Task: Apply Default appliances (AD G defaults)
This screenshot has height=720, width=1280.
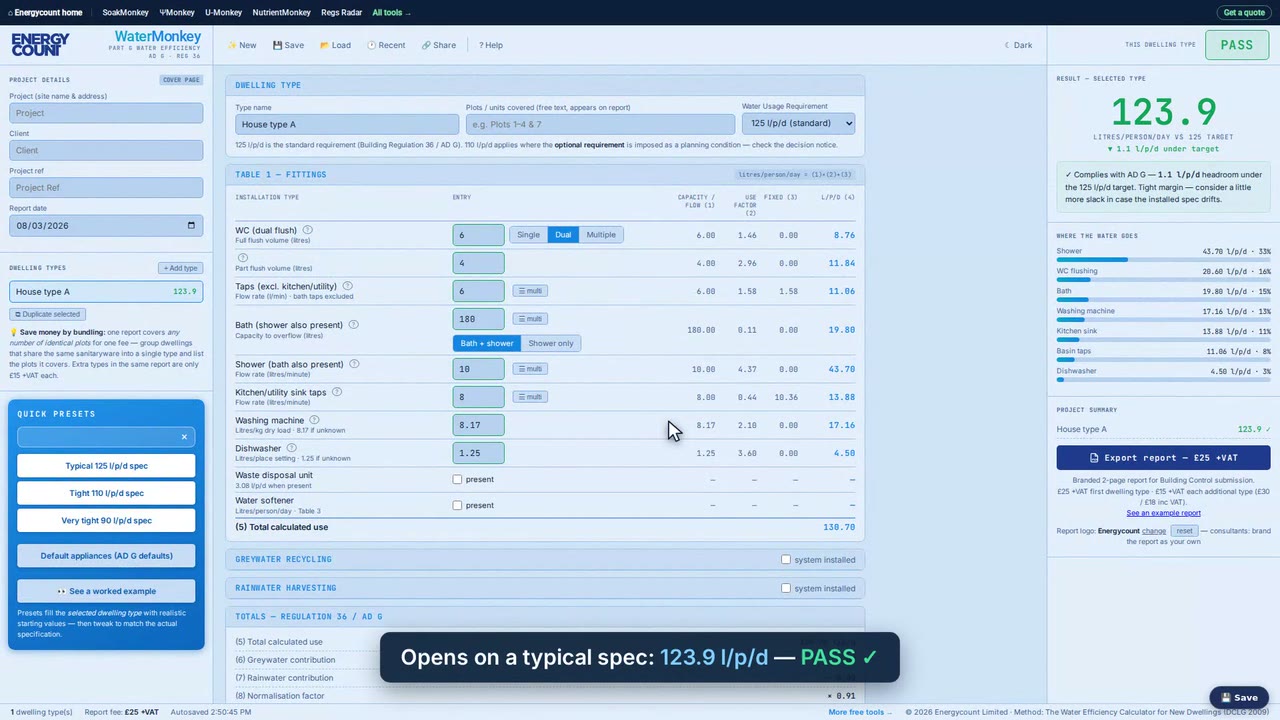Action: [106, 556]
